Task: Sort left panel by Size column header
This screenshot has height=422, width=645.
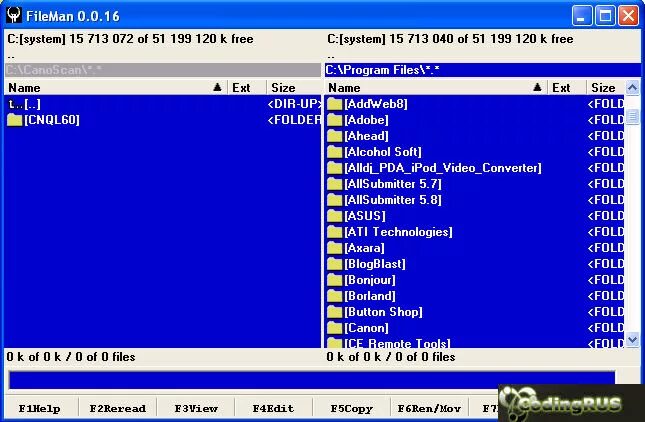Action: coord(294,88)
